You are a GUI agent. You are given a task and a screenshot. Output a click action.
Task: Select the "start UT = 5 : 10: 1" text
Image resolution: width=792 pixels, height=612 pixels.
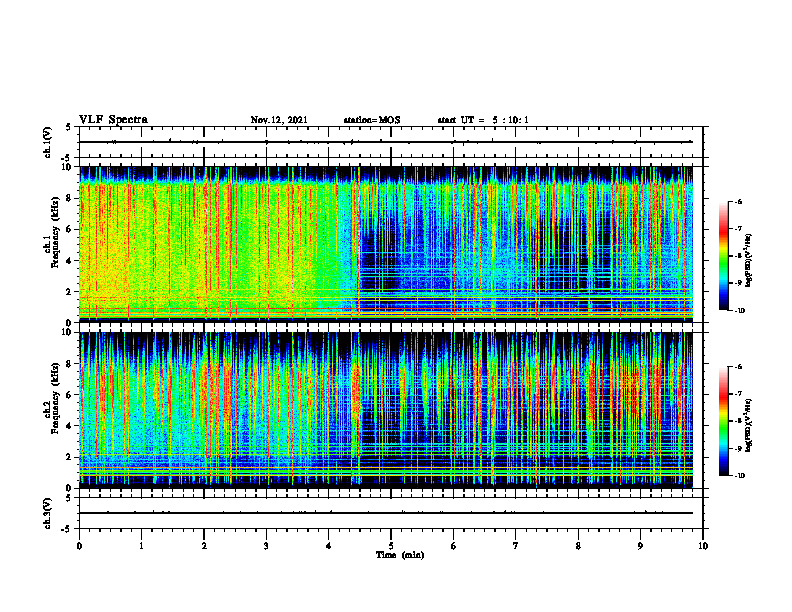pos(483,120)
